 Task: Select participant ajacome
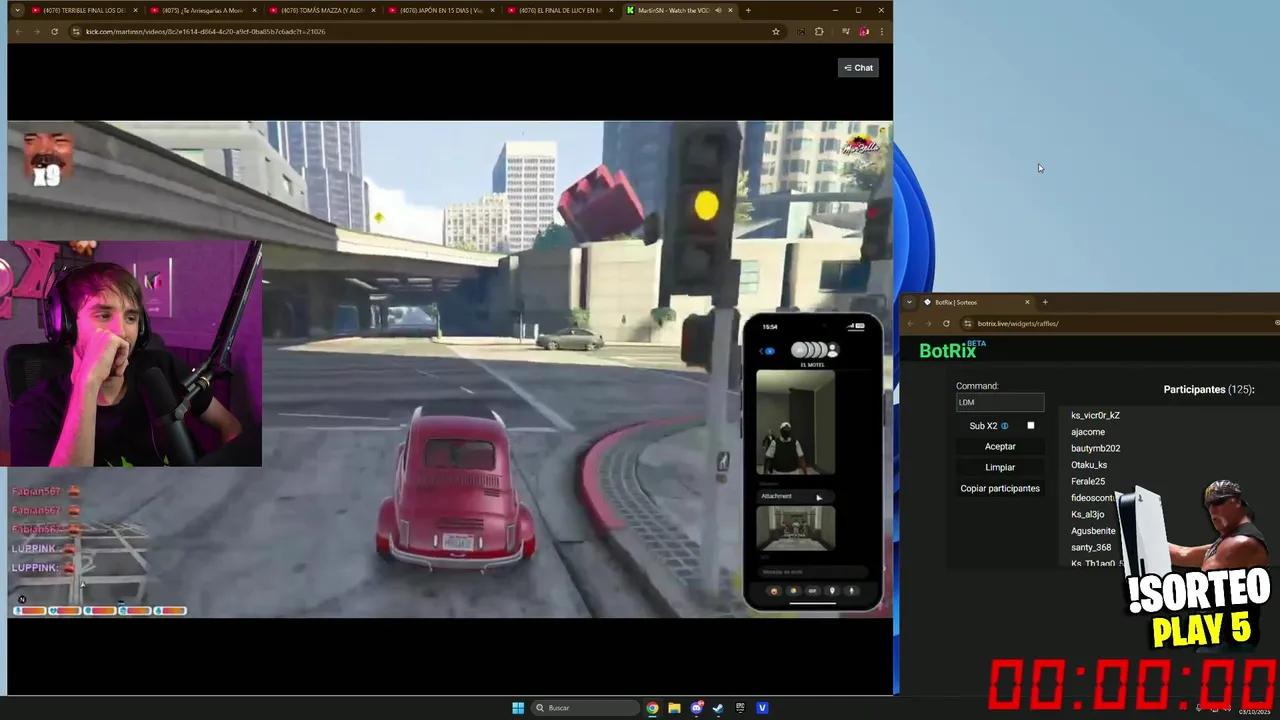point(1088,432)
